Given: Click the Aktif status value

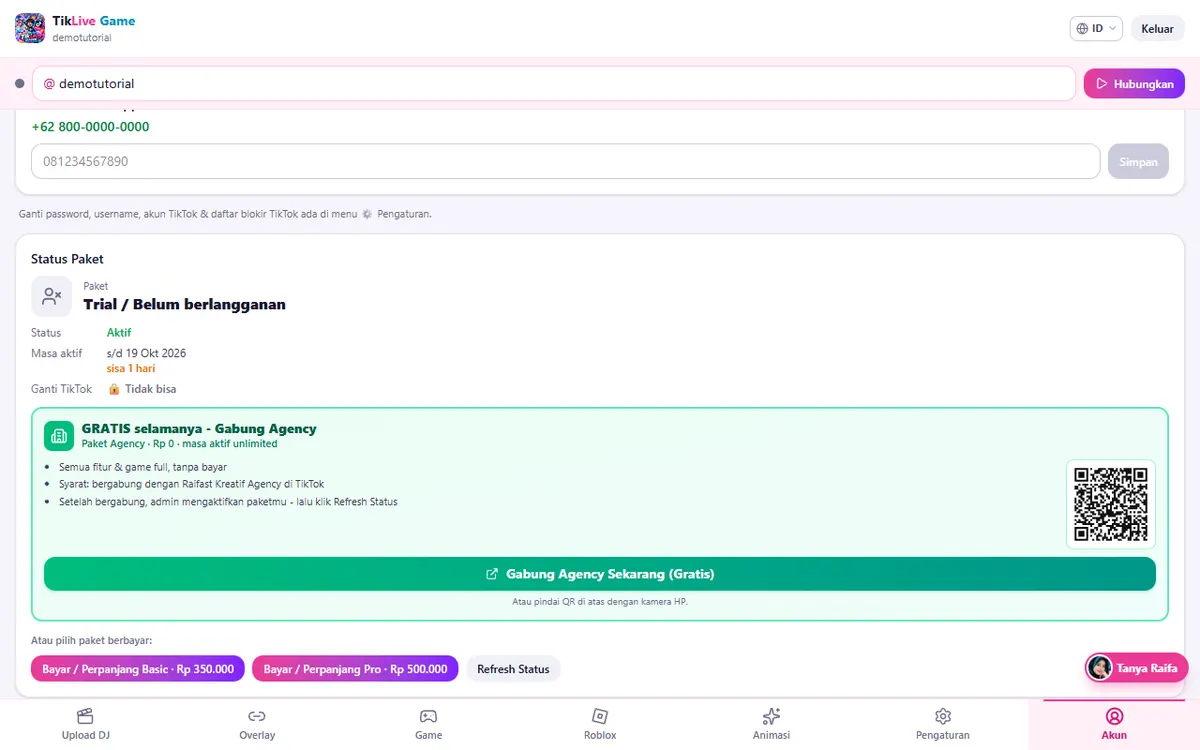Looking at the screenshot, I should 119,333.
